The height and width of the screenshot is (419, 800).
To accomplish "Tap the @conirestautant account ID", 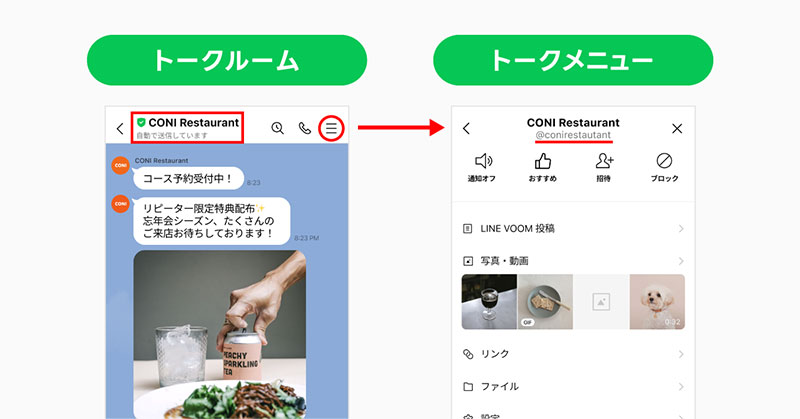I will pyautogui.click(x=573, y=135).
